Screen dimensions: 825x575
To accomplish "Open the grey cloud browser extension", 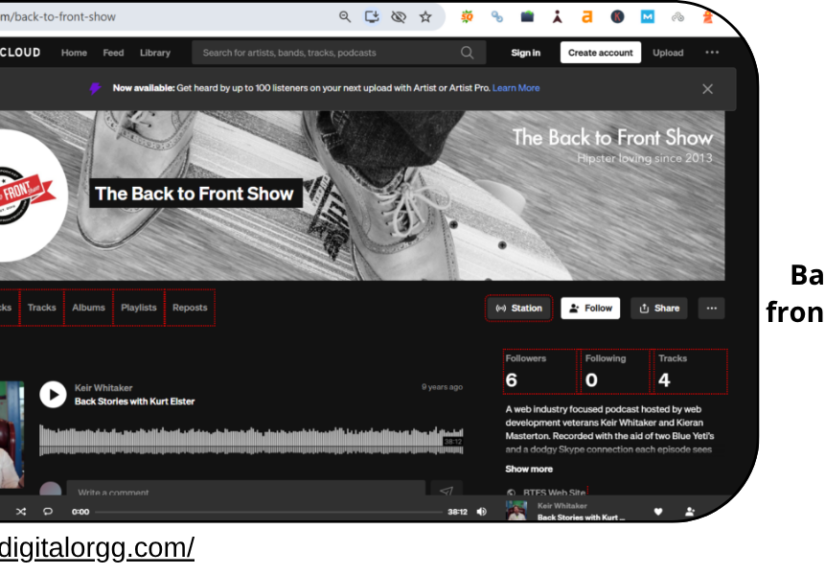I will tap(678, 17).
